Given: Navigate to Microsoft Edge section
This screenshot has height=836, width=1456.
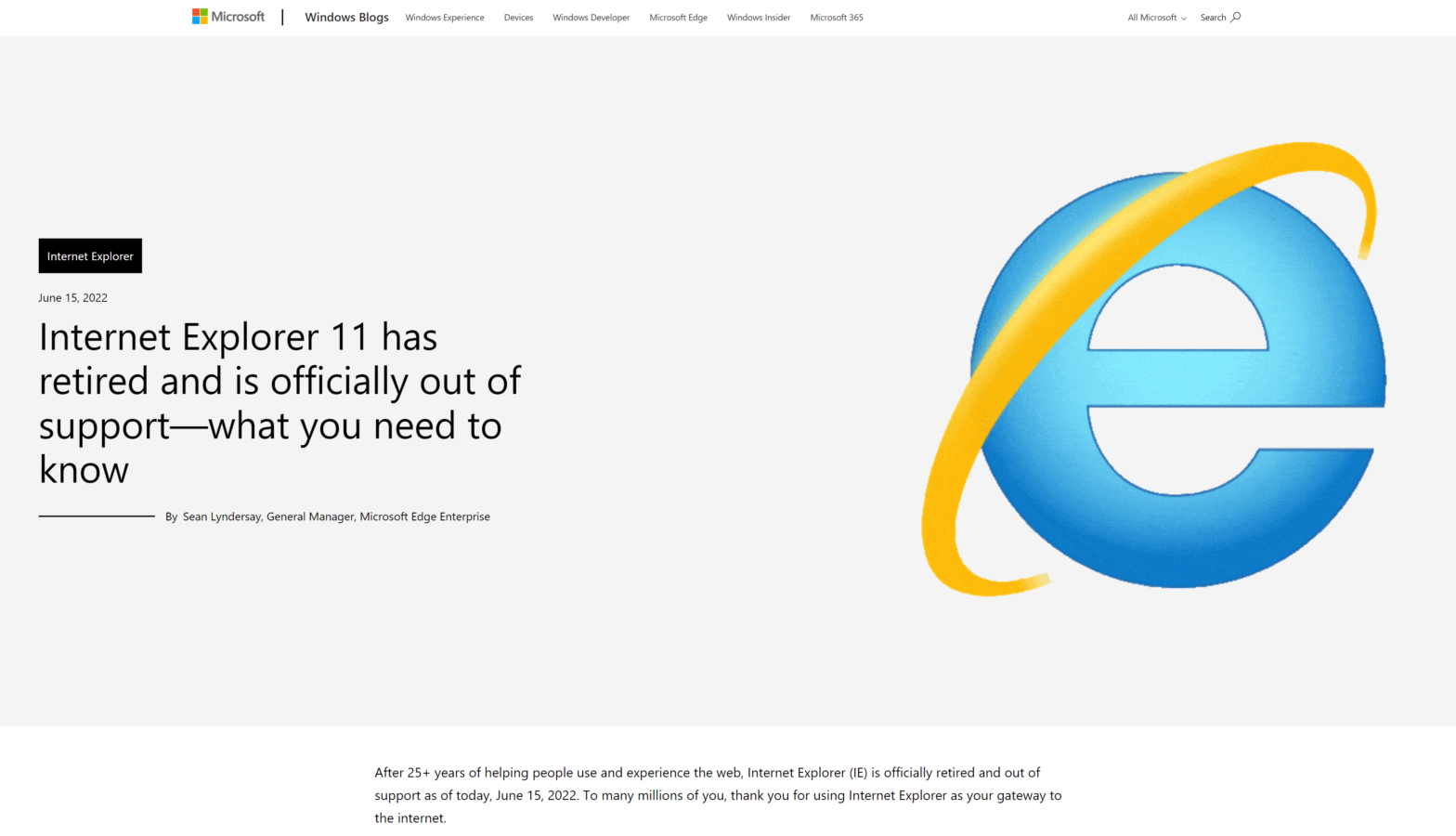Looking at the screenshot, I should coord(678,18).
